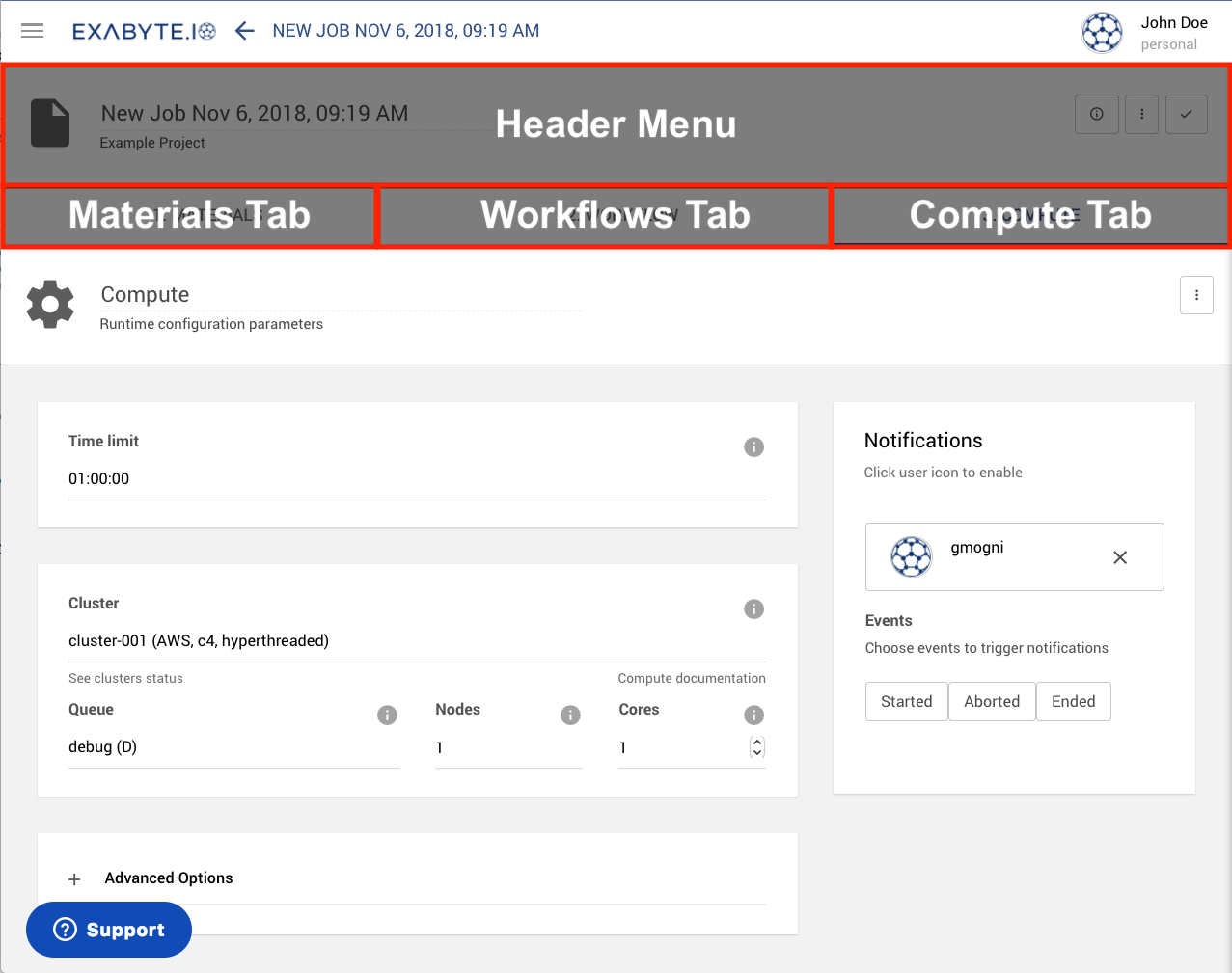
Task: Toggle the Aborted event notification
Action: point(992,701)
